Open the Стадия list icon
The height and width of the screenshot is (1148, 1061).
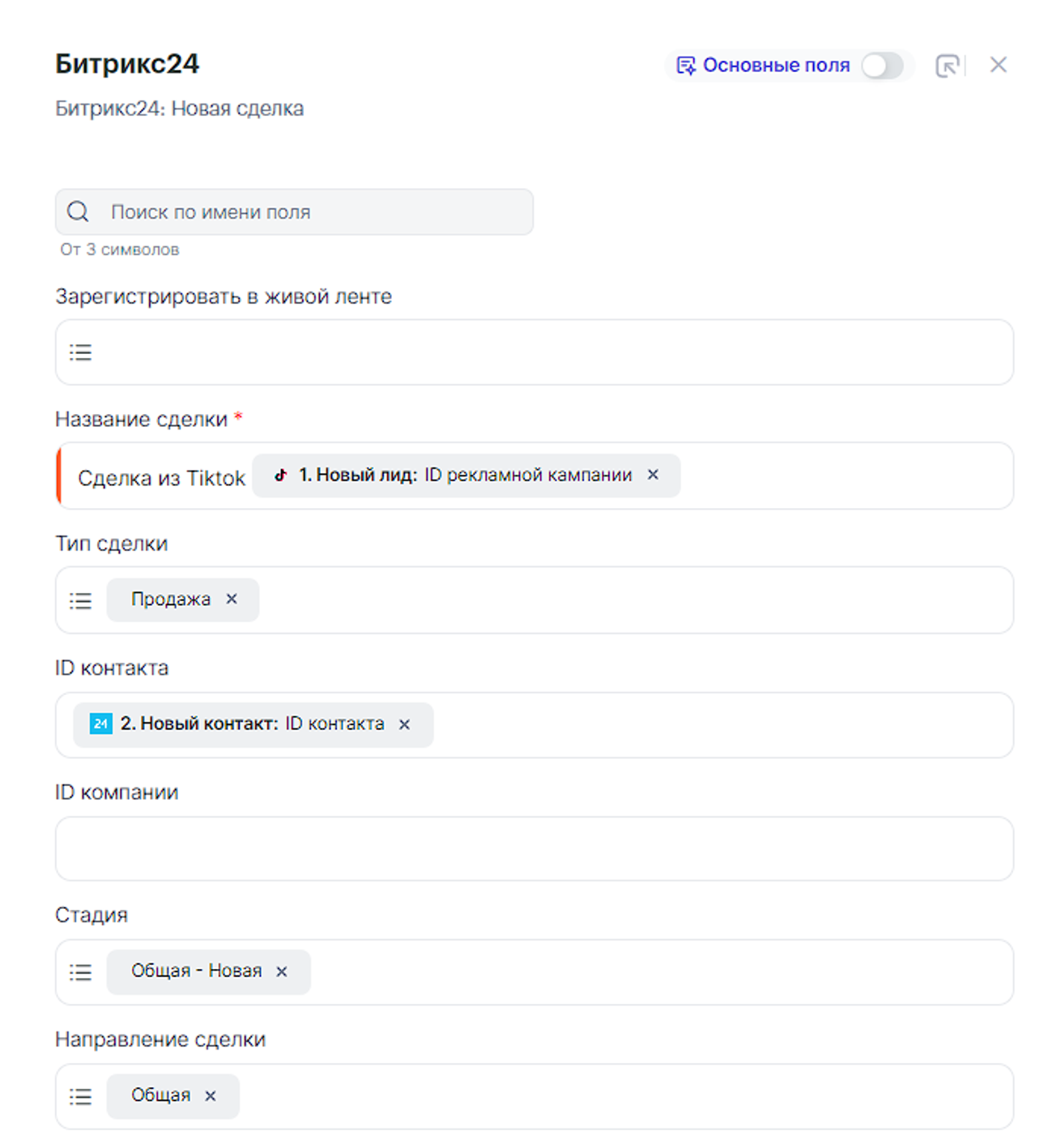pos(81,972)
